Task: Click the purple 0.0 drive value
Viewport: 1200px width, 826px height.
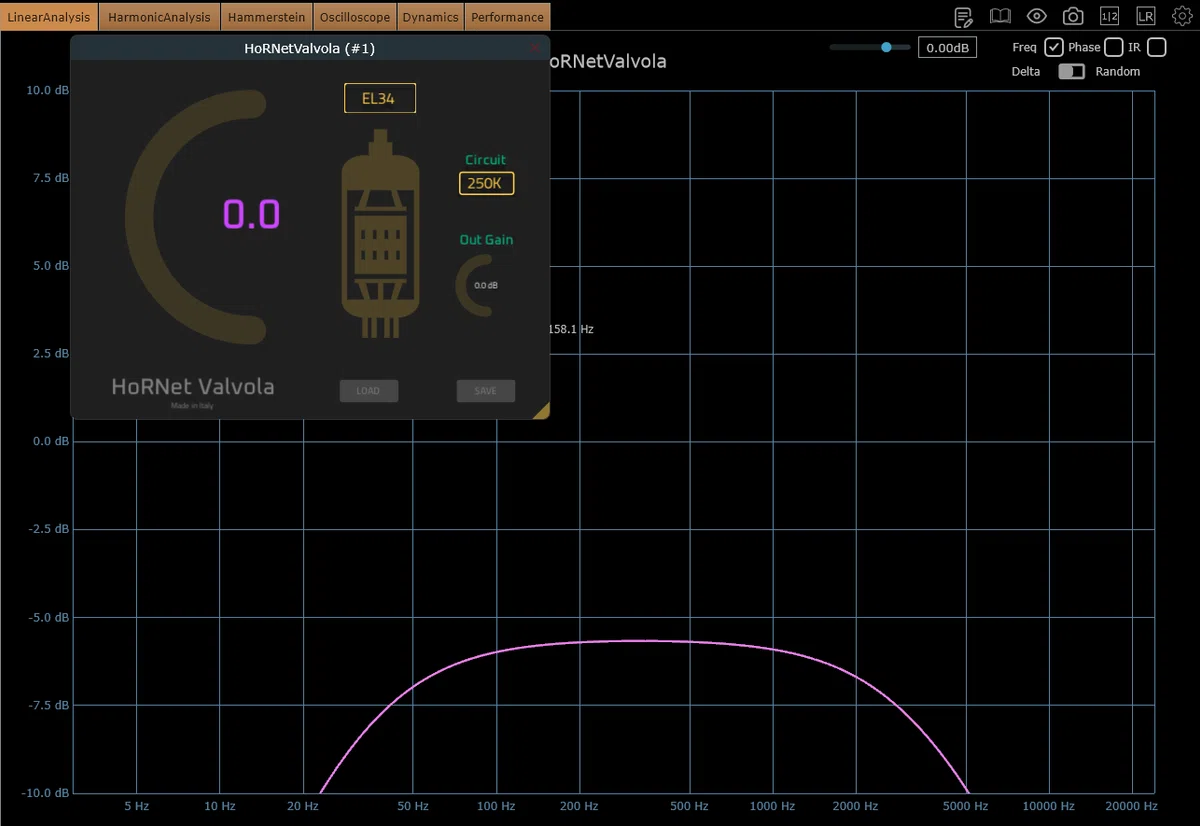Action: pyautogui.click(x=251, y=215)
